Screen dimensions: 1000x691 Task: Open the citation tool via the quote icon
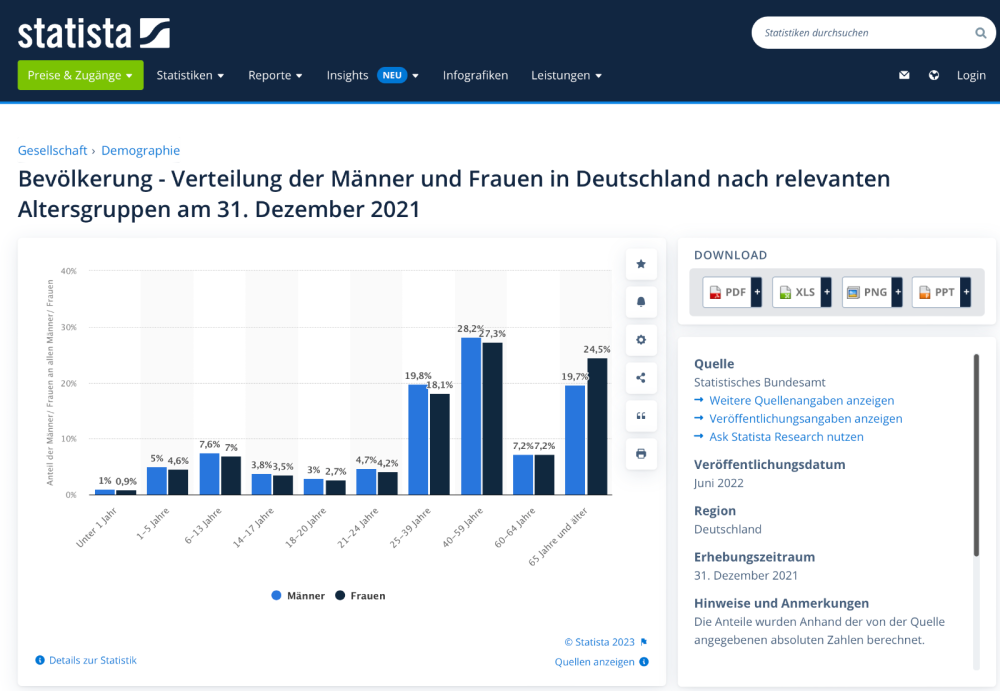[x=641, y=416]
